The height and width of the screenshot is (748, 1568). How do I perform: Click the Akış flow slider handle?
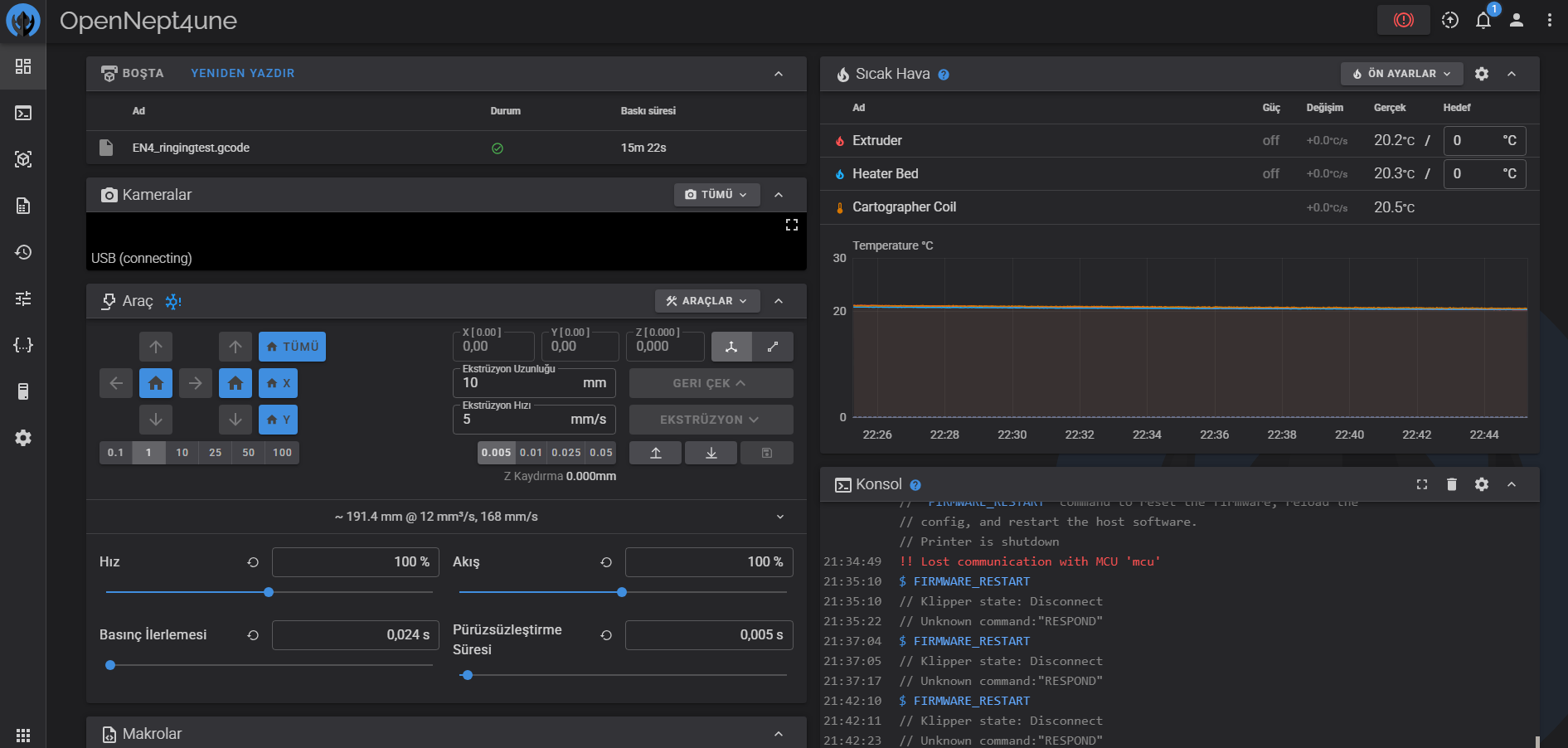click(x=622, y=592)
